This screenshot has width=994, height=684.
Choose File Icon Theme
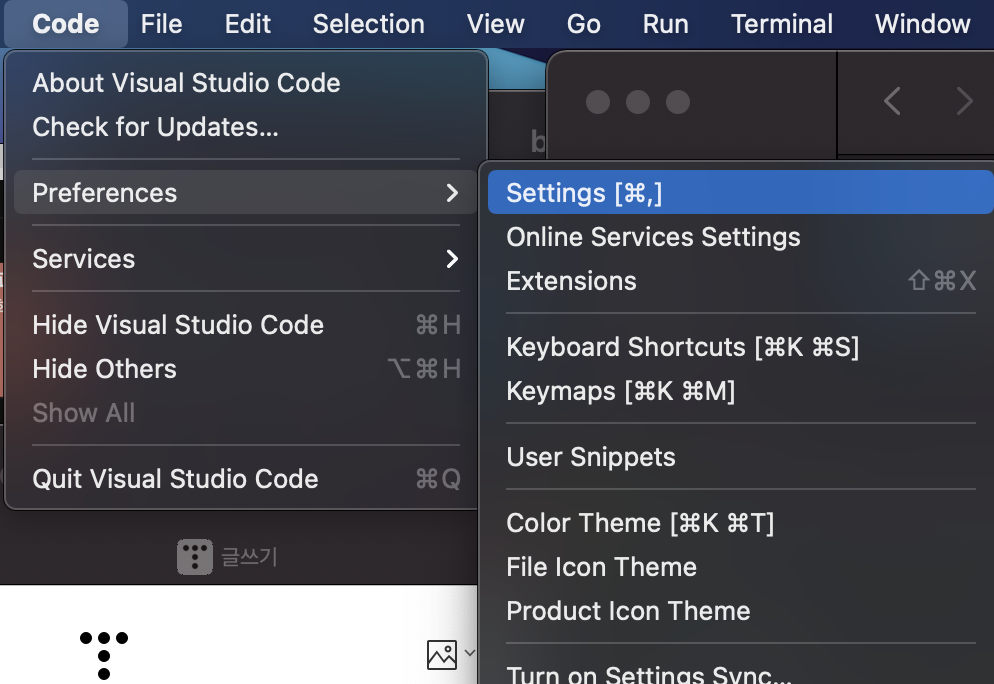(x=740, y=567)
